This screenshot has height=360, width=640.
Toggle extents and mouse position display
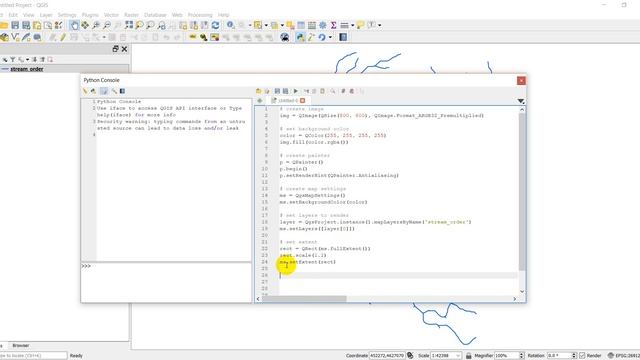[410, 356]
